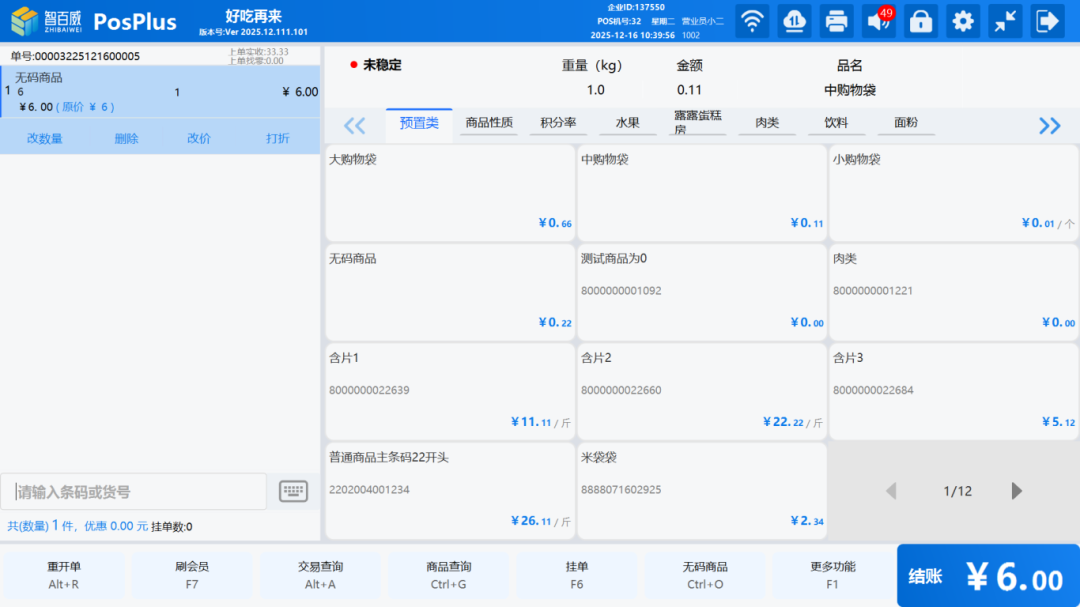Click the Wi-Fi network status icon
The image size is (1080, 607).
point(753,21)
